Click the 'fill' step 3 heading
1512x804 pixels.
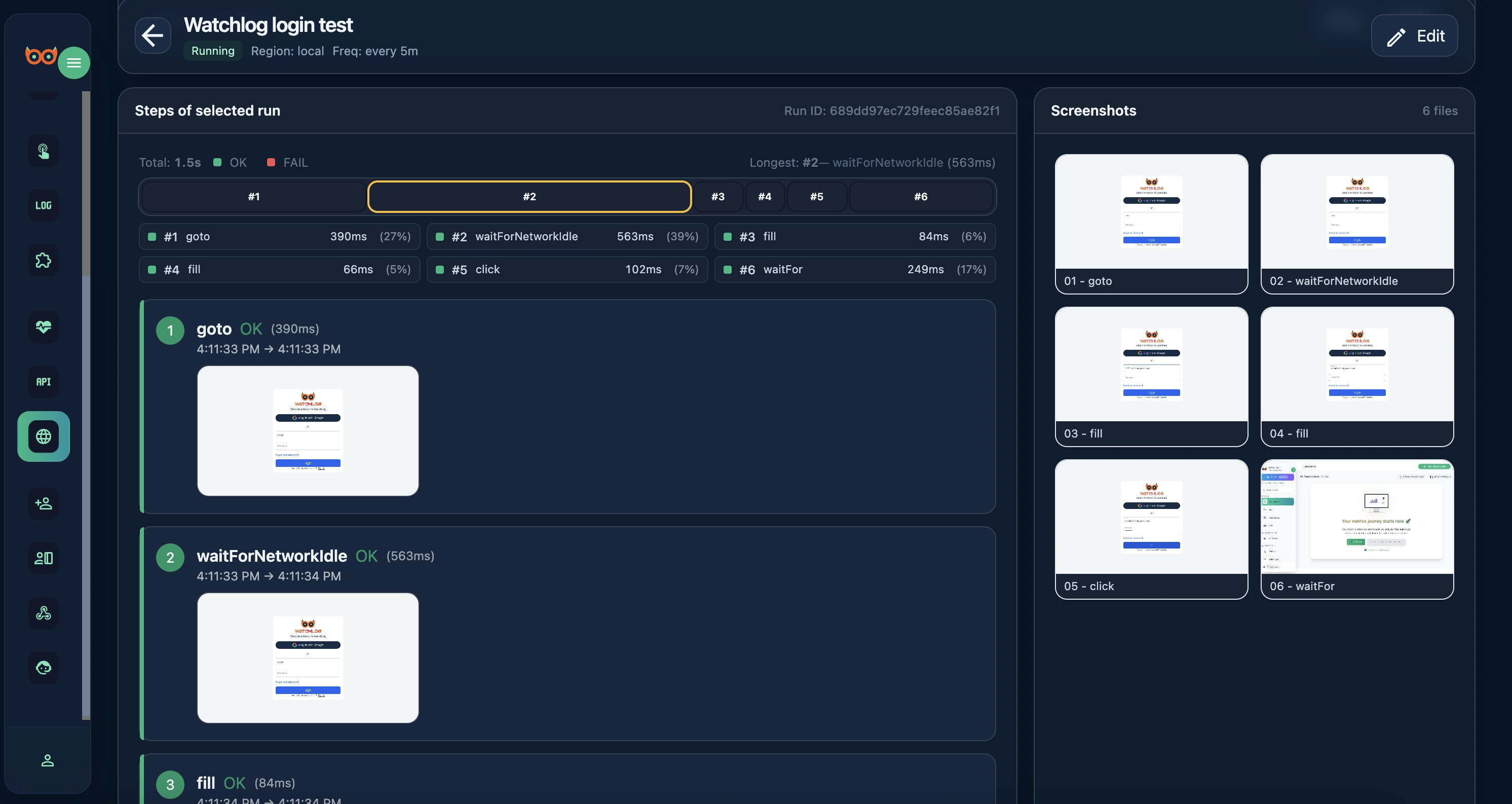point(205,783)
